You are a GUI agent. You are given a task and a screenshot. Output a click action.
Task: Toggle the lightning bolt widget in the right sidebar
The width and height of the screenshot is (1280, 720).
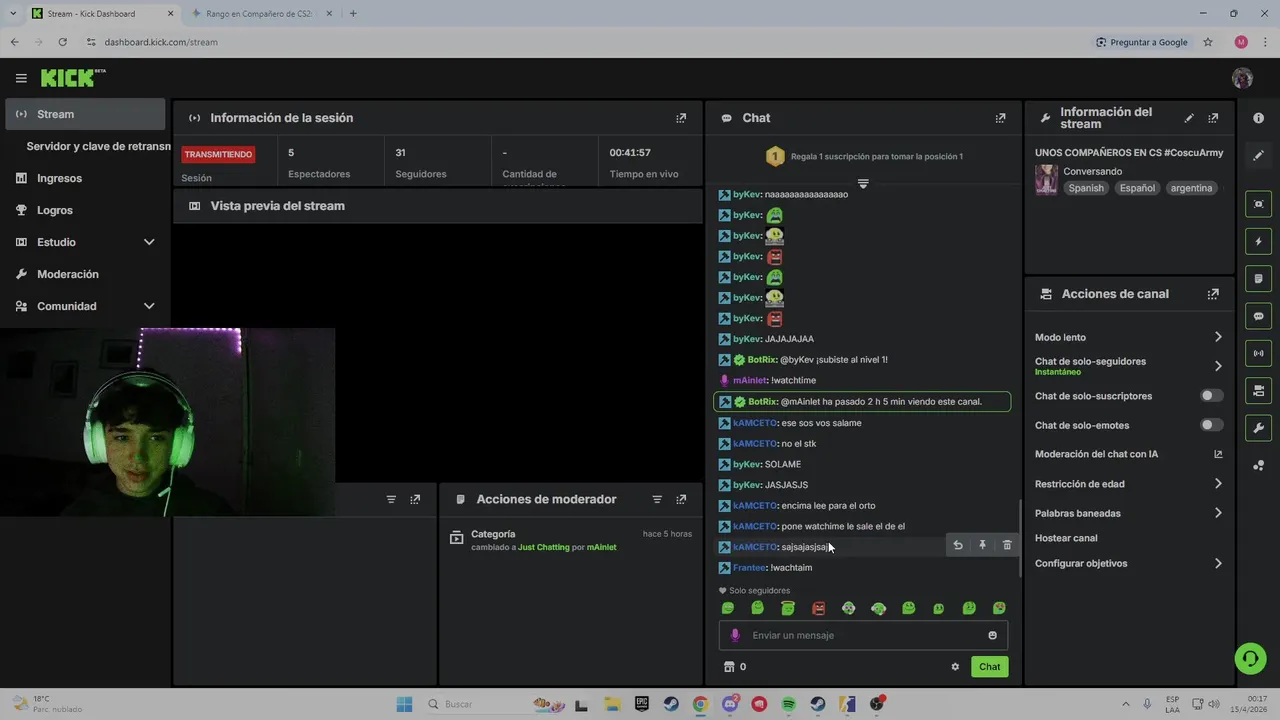tap(1258, 241)
